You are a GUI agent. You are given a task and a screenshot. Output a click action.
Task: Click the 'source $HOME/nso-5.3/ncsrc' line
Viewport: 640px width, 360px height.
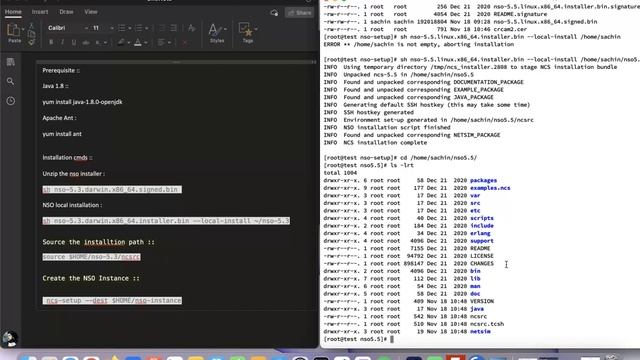coord(91,257)
